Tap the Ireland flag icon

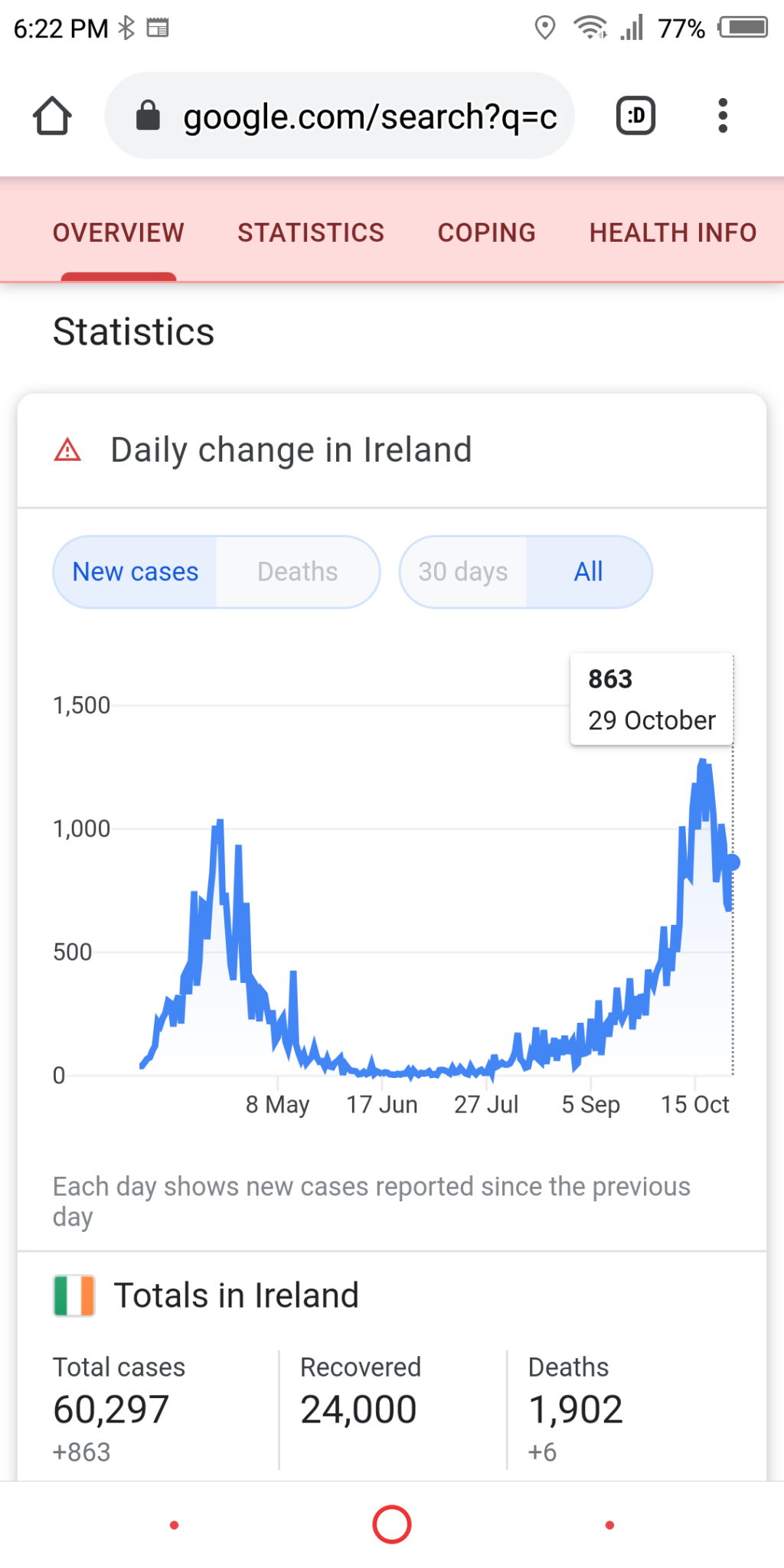(x=74, y=1295)
